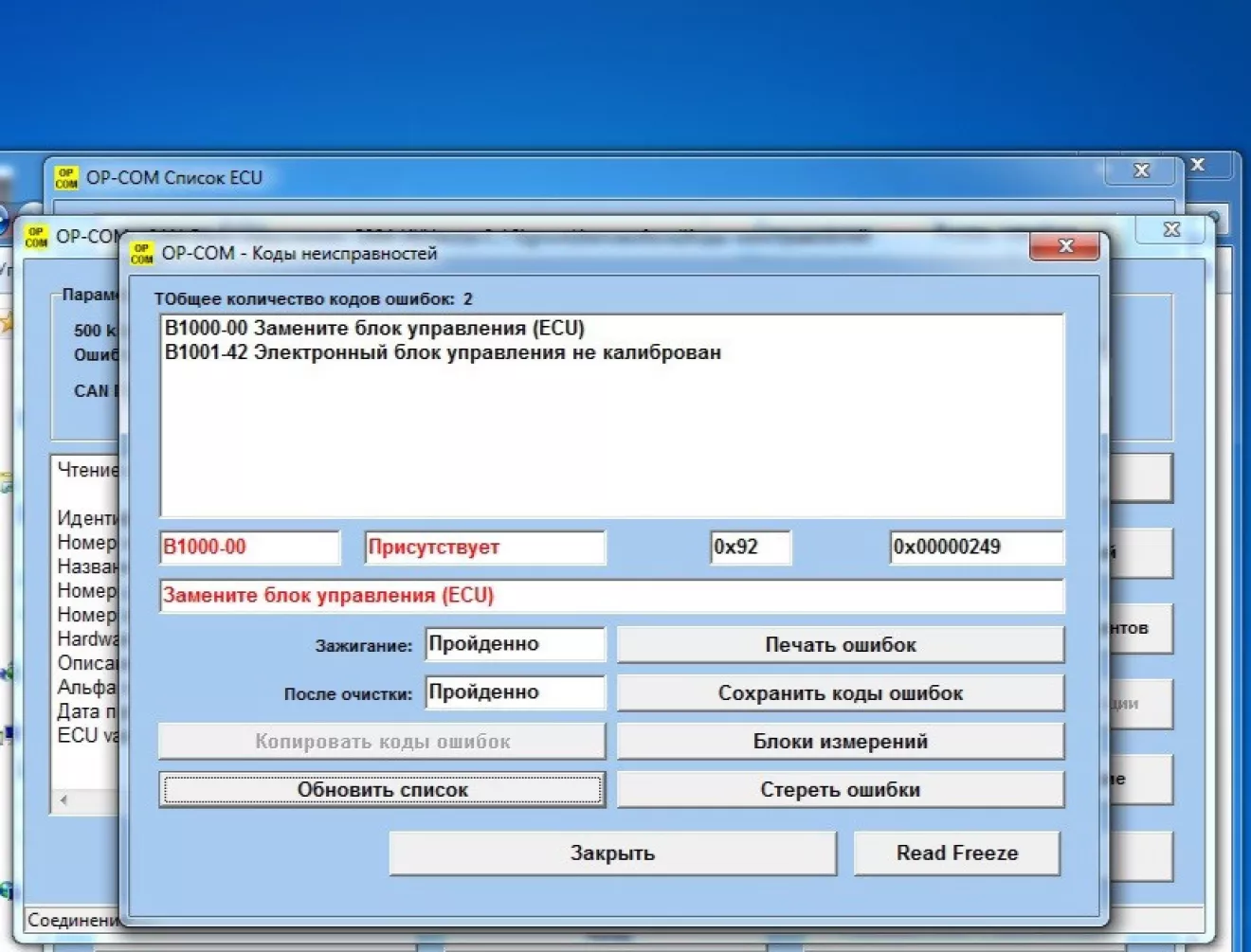Refresh with the Обновить список button
Image resolution: width=1251 pixels, height=952 pixels.
click(382, 790)
